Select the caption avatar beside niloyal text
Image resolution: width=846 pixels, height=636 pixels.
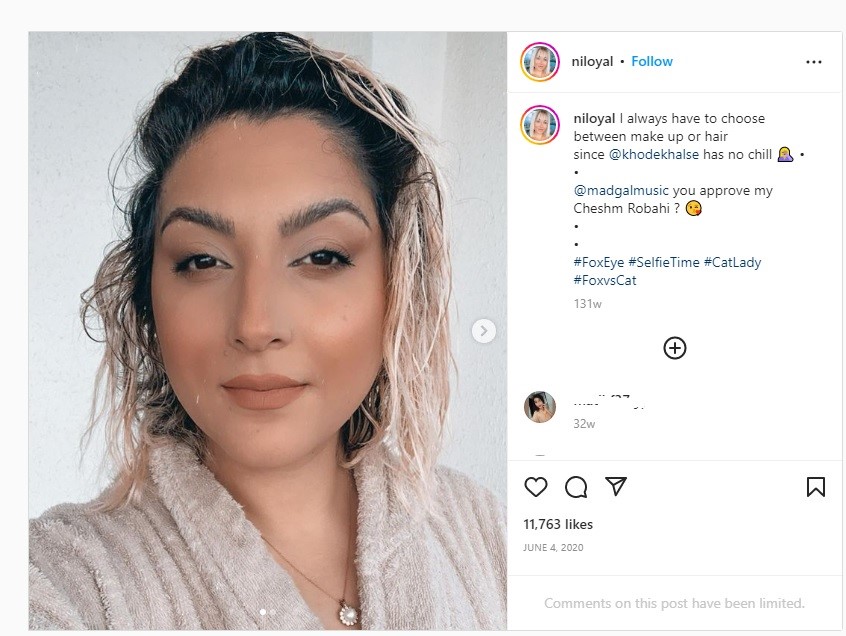[x=540, y=125]
